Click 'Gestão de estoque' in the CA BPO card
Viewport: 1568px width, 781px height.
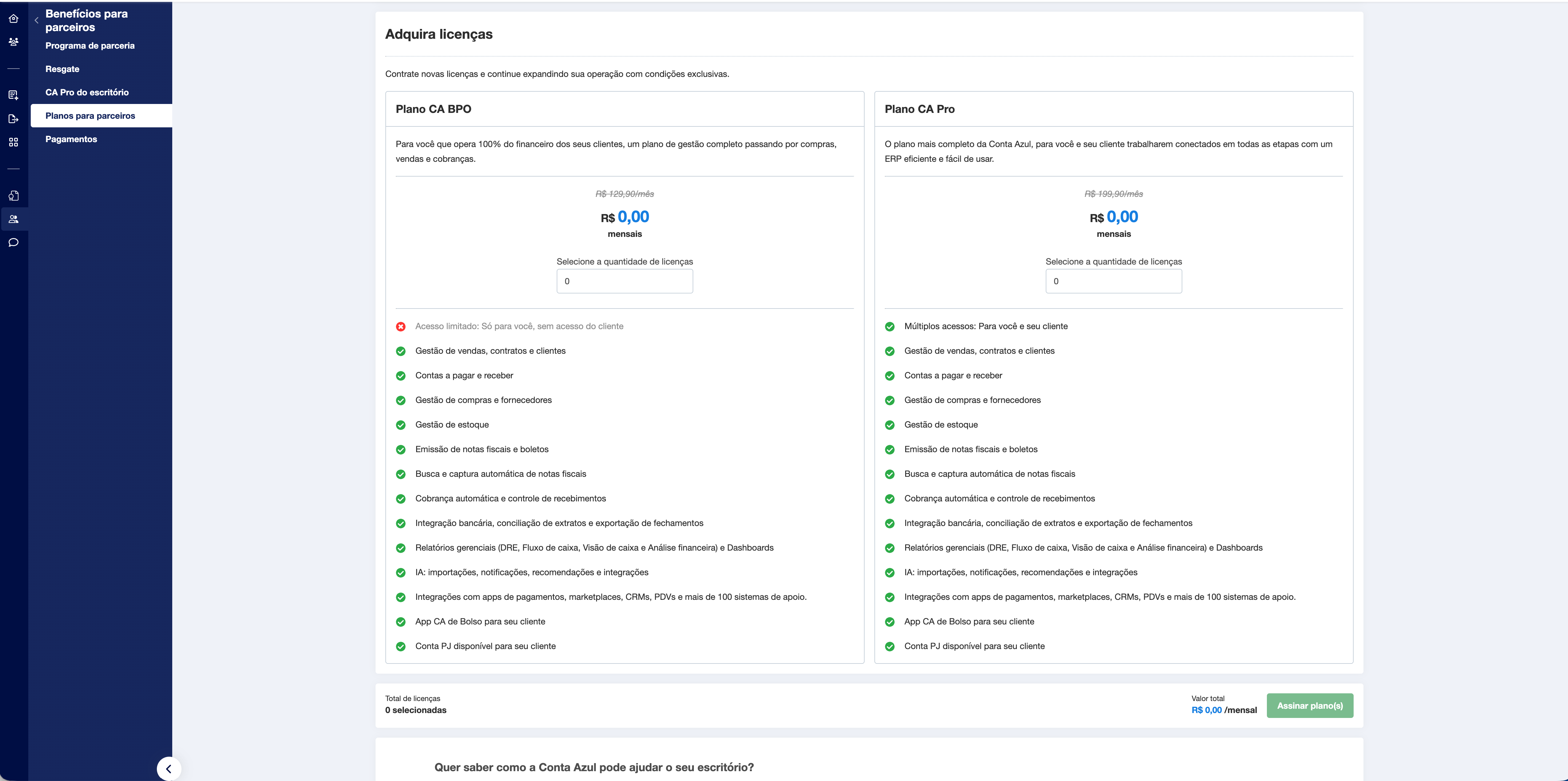click(x=452, y=425)
